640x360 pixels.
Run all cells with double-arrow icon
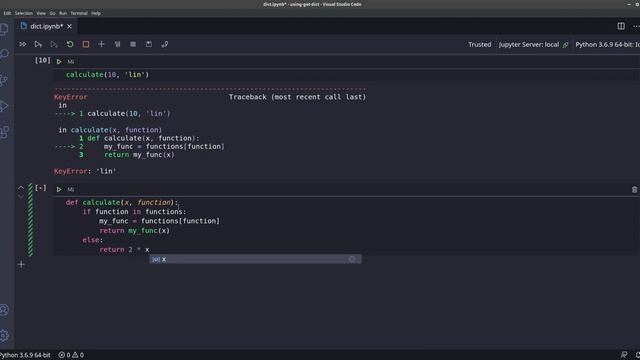click(x=23, y=44)
